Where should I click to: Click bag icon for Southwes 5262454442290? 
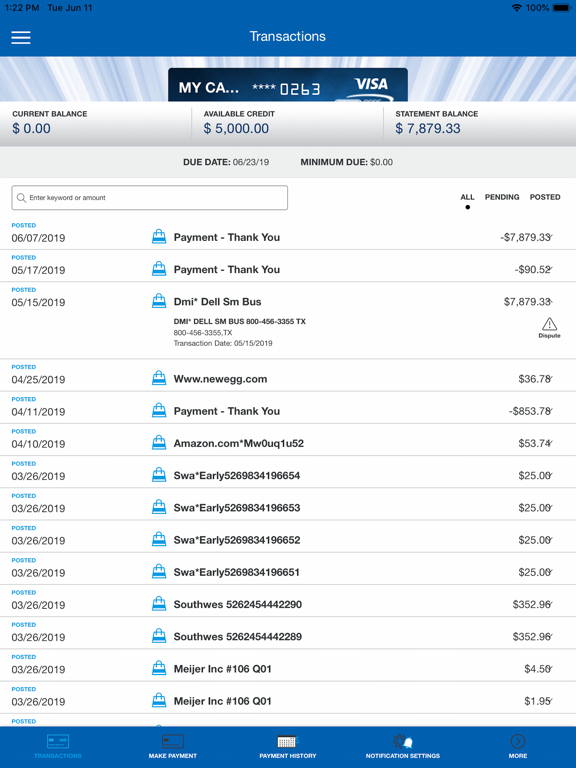pyautogui.click(x=159, y=604)
